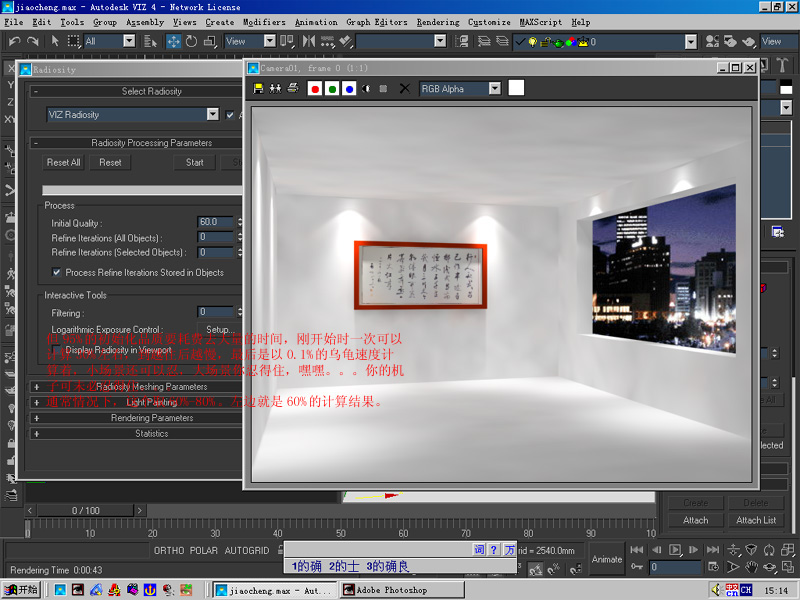Select the Pan hand viewport tool

click(752, 567)
